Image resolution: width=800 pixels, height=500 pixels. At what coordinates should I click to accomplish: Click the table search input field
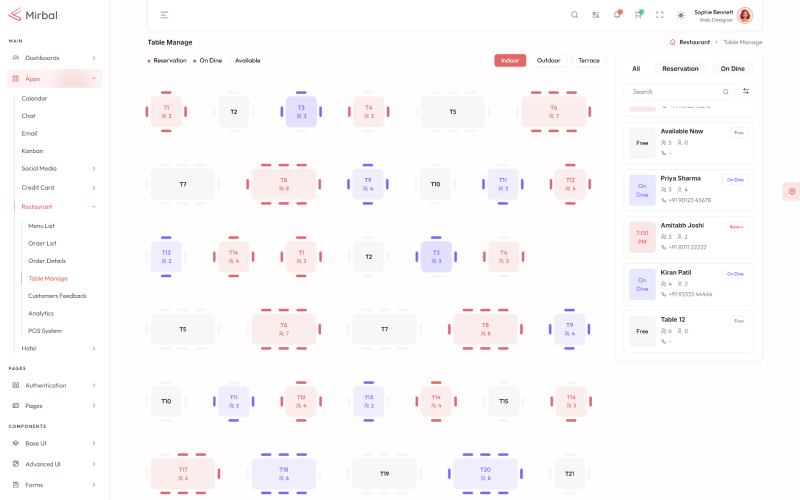click(675, 91)
